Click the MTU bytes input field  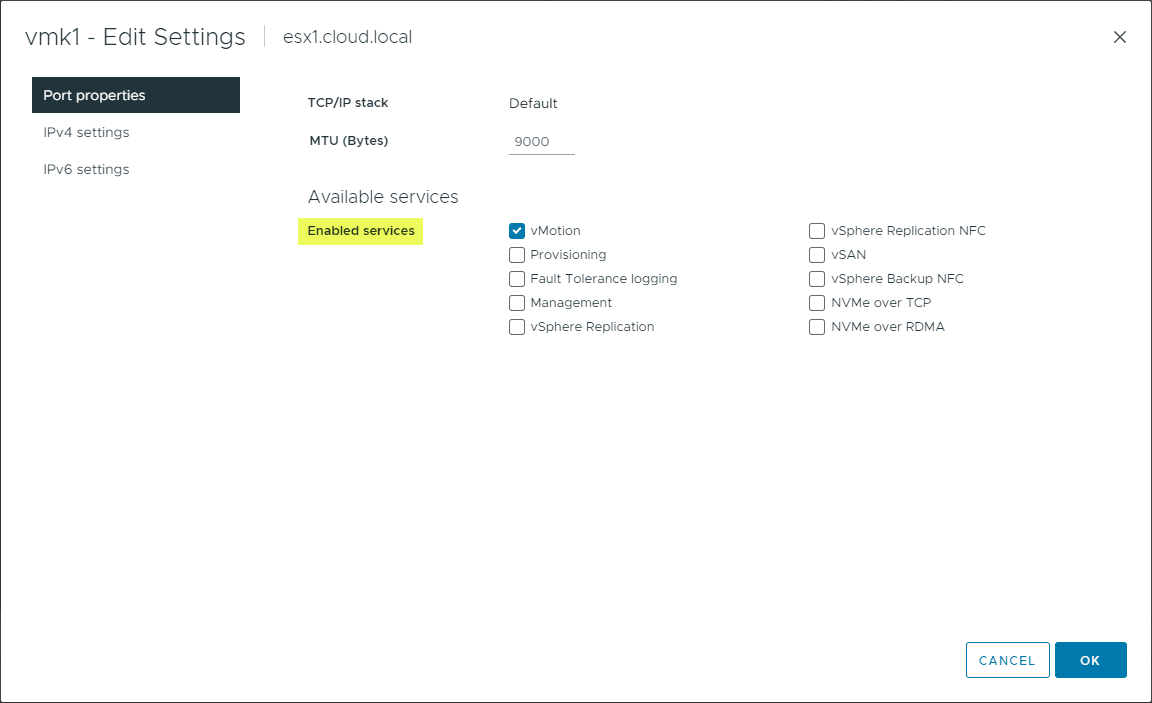pos(541,141)
